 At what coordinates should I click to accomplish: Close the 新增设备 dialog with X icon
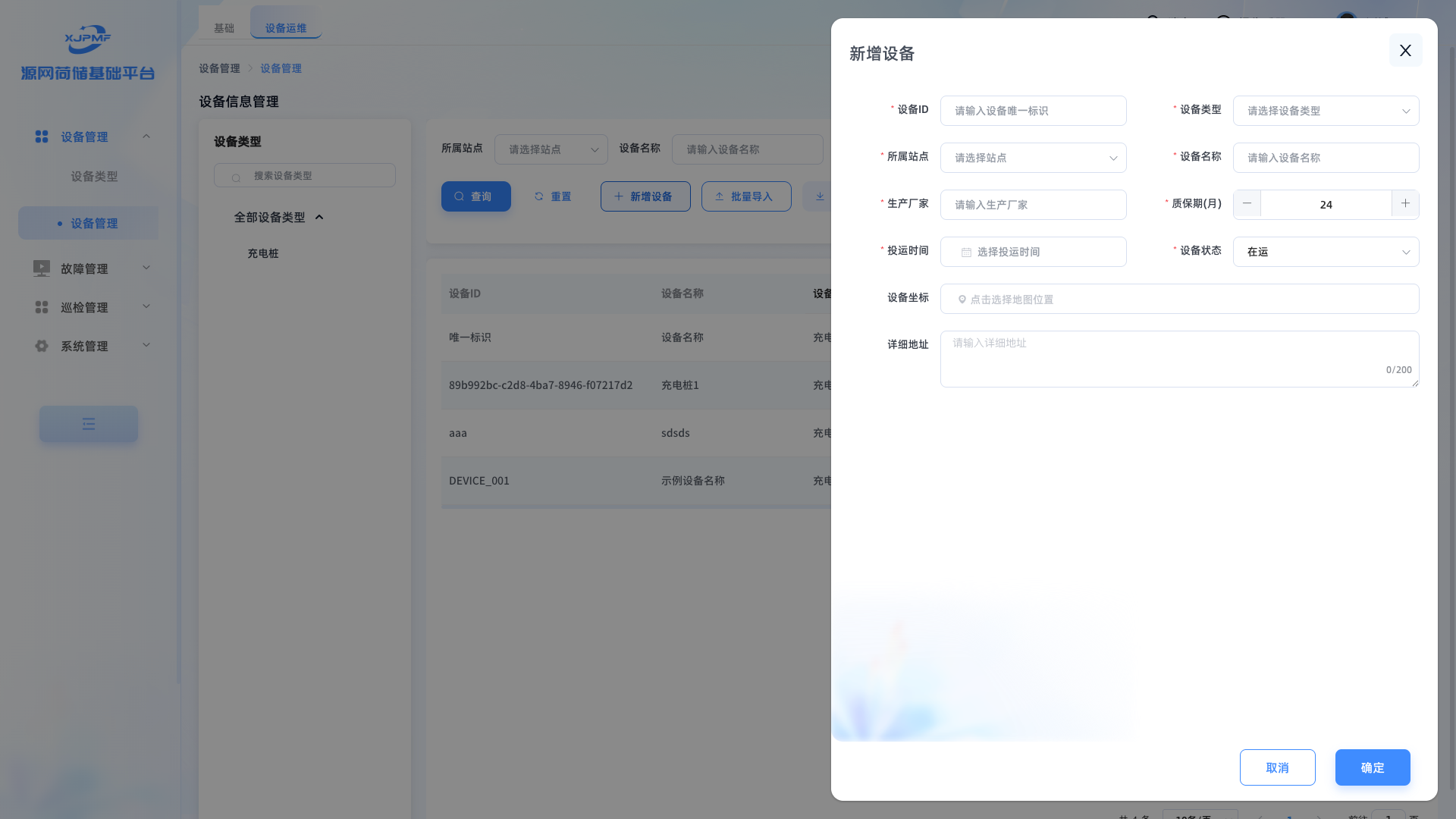tap(1405, 50)
